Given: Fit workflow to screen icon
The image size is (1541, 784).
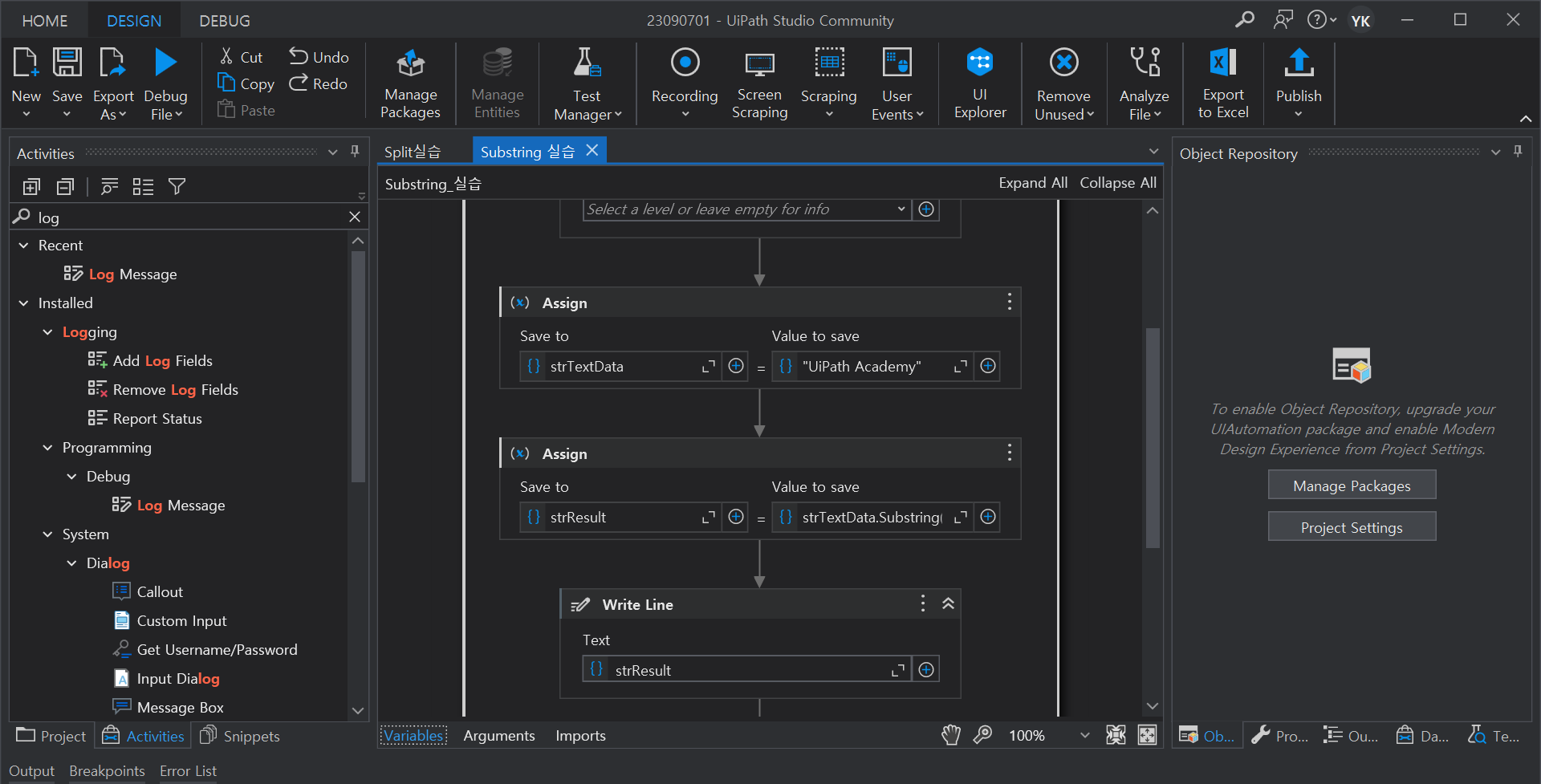Looking at the screenshot, I should pos(1116,735).
